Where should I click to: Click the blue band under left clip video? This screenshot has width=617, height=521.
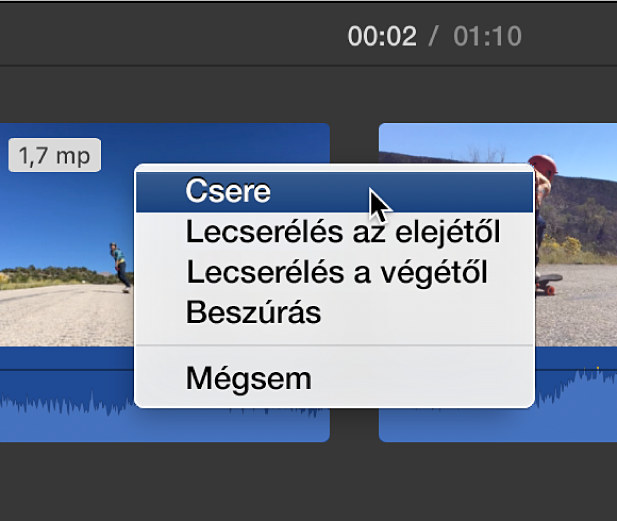tap(67, 358)
